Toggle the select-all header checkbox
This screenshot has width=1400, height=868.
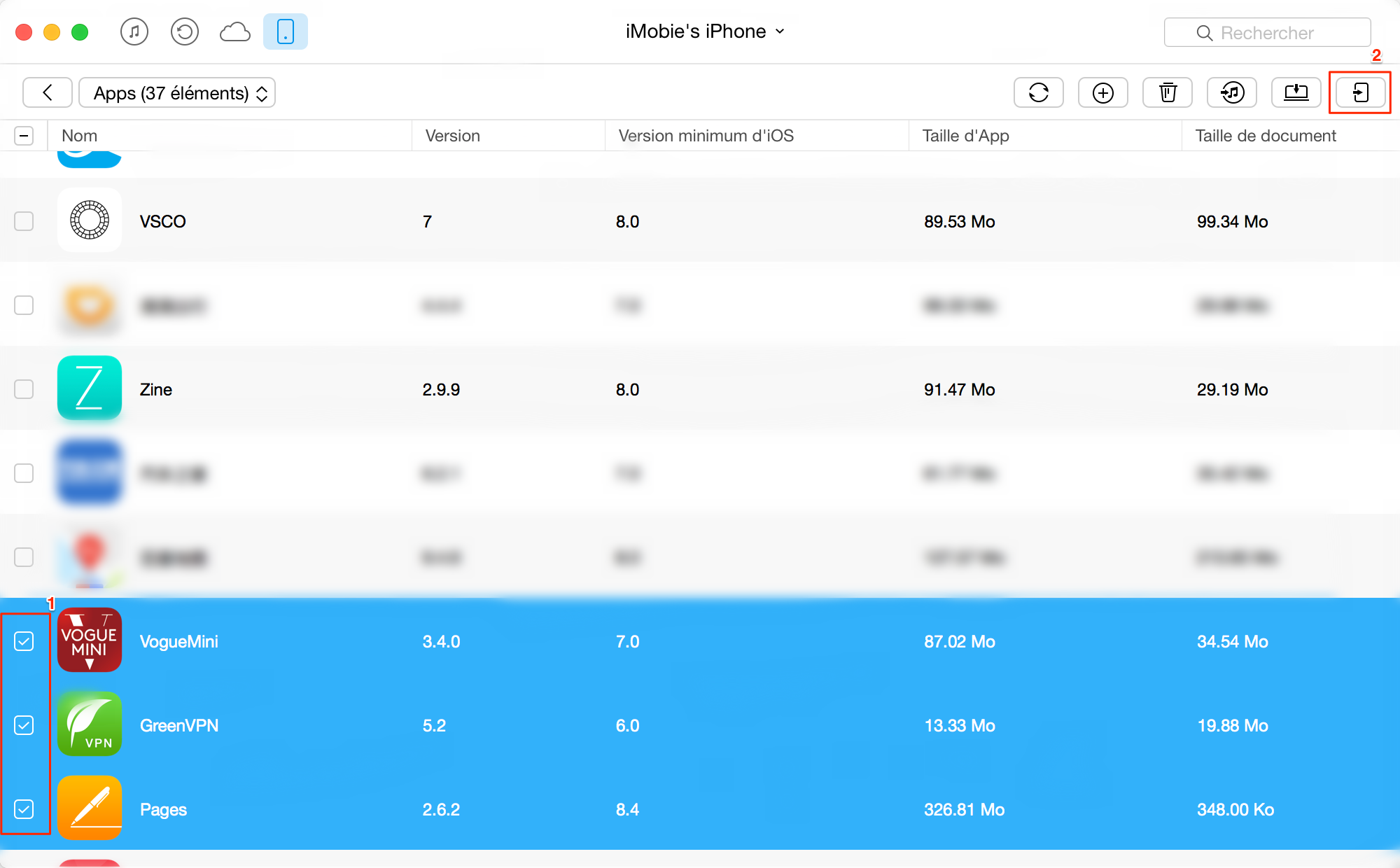click(x=24, y=136)
